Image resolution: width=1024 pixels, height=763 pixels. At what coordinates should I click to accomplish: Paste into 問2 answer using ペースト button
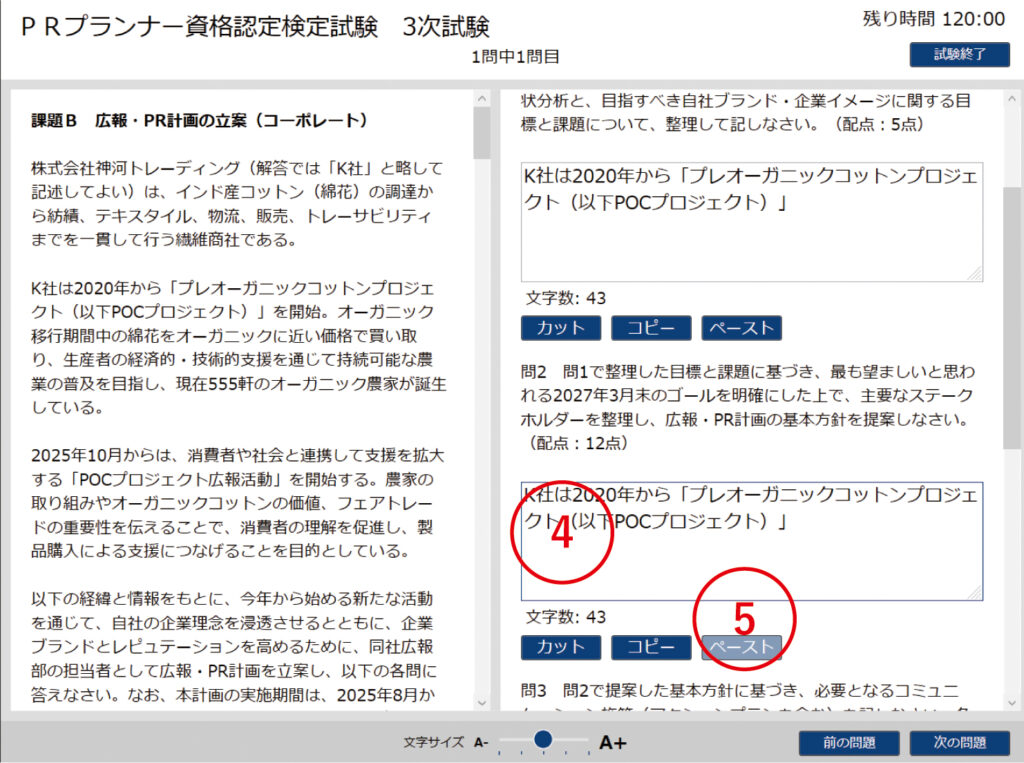741,647
